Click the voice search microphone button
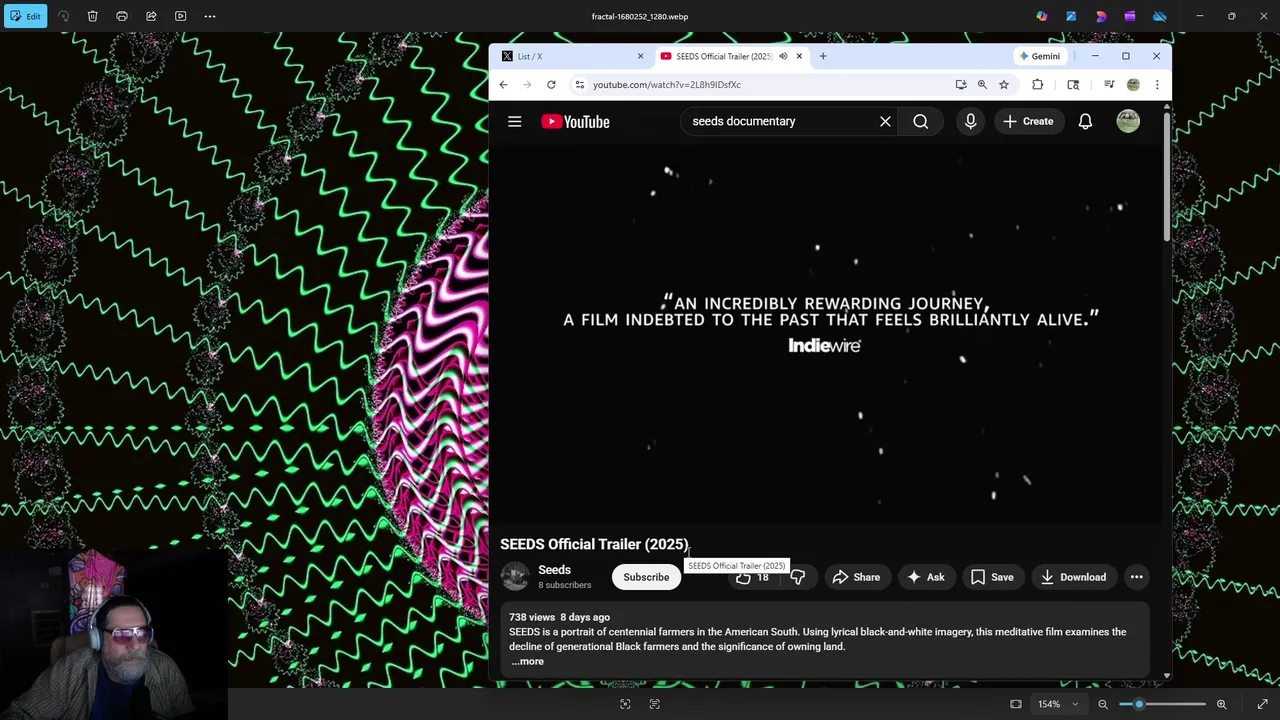 970,122
